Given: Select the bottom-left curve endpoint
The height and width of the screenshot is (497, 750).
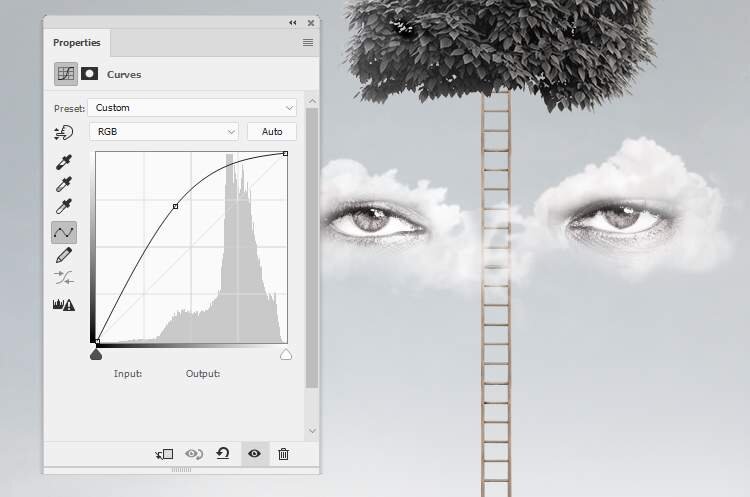Looking at the screenshot, I should 97,342.
